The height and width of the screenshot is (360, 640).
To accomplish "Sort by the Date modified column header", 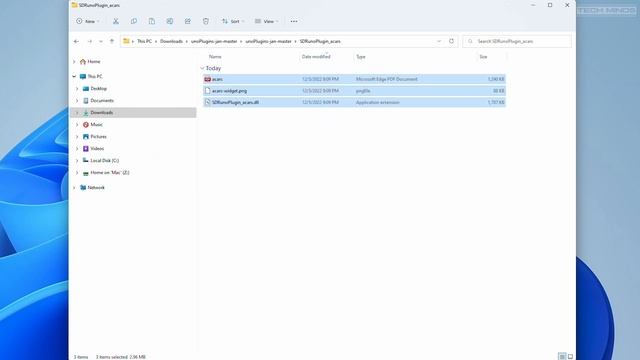I will coord(316,57).
